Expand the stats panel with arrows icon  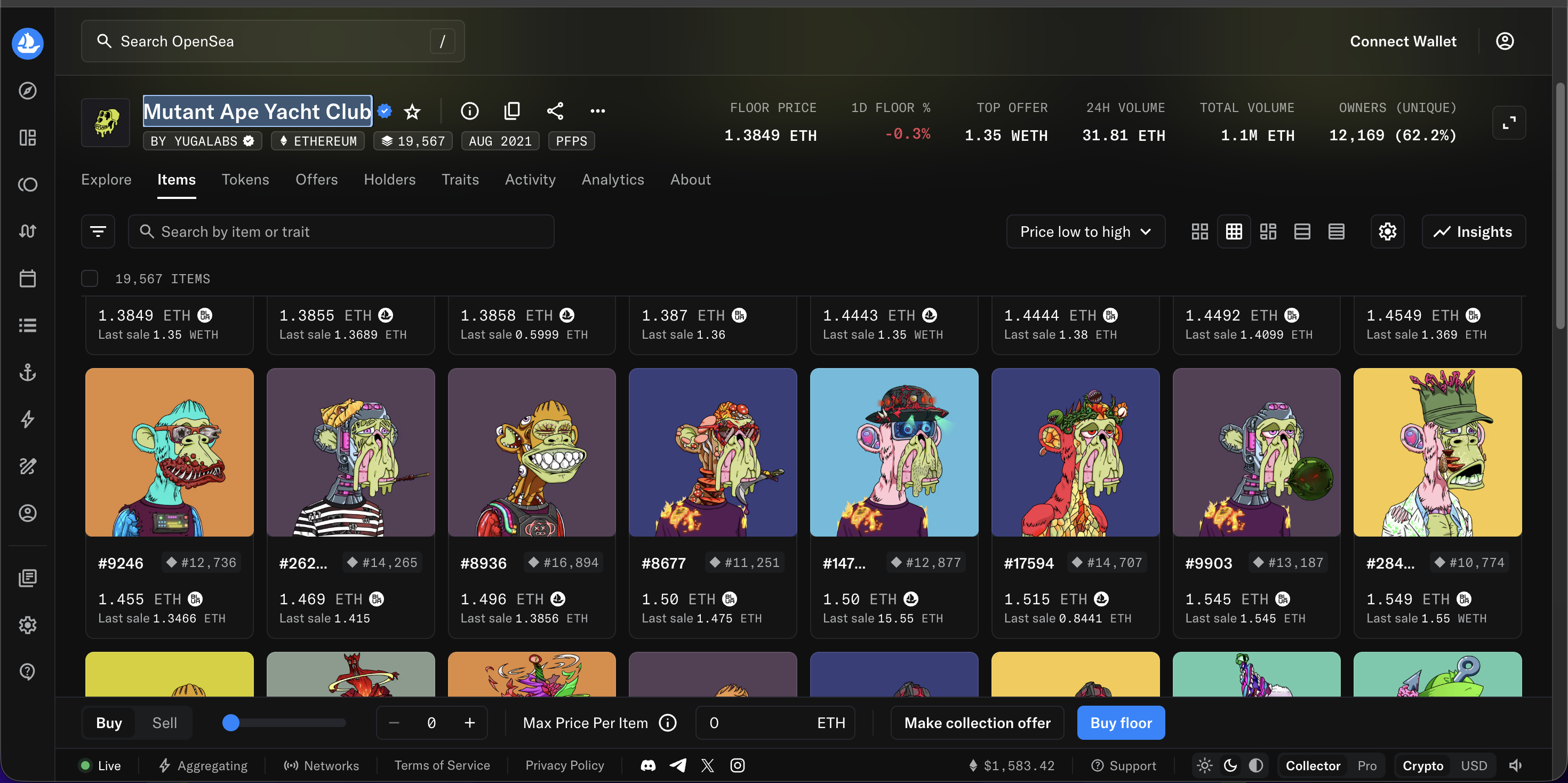(x=1509, y=123)
